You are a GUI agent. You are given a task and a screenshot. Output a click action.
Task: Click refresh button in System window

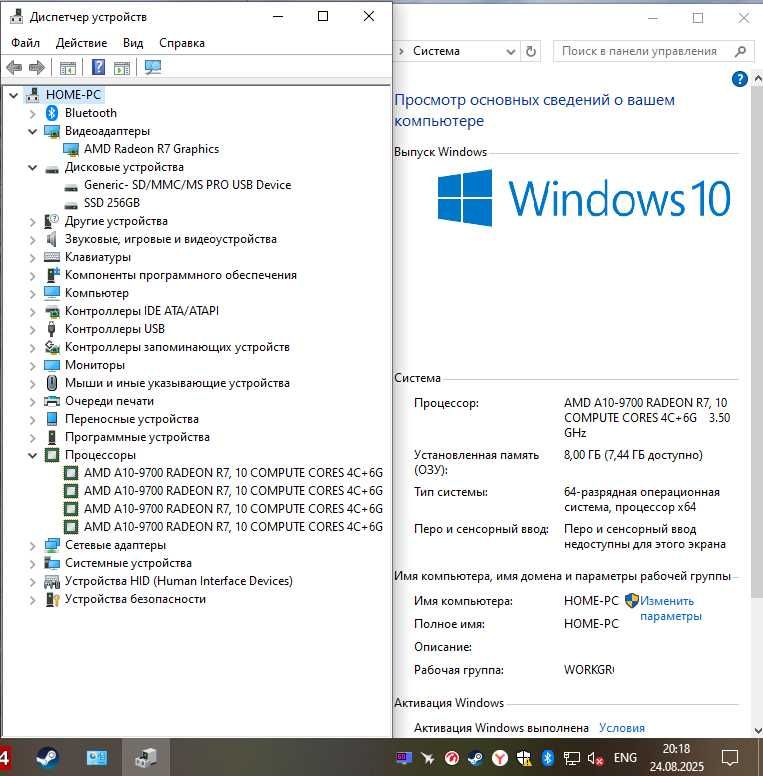coord(530,51)
